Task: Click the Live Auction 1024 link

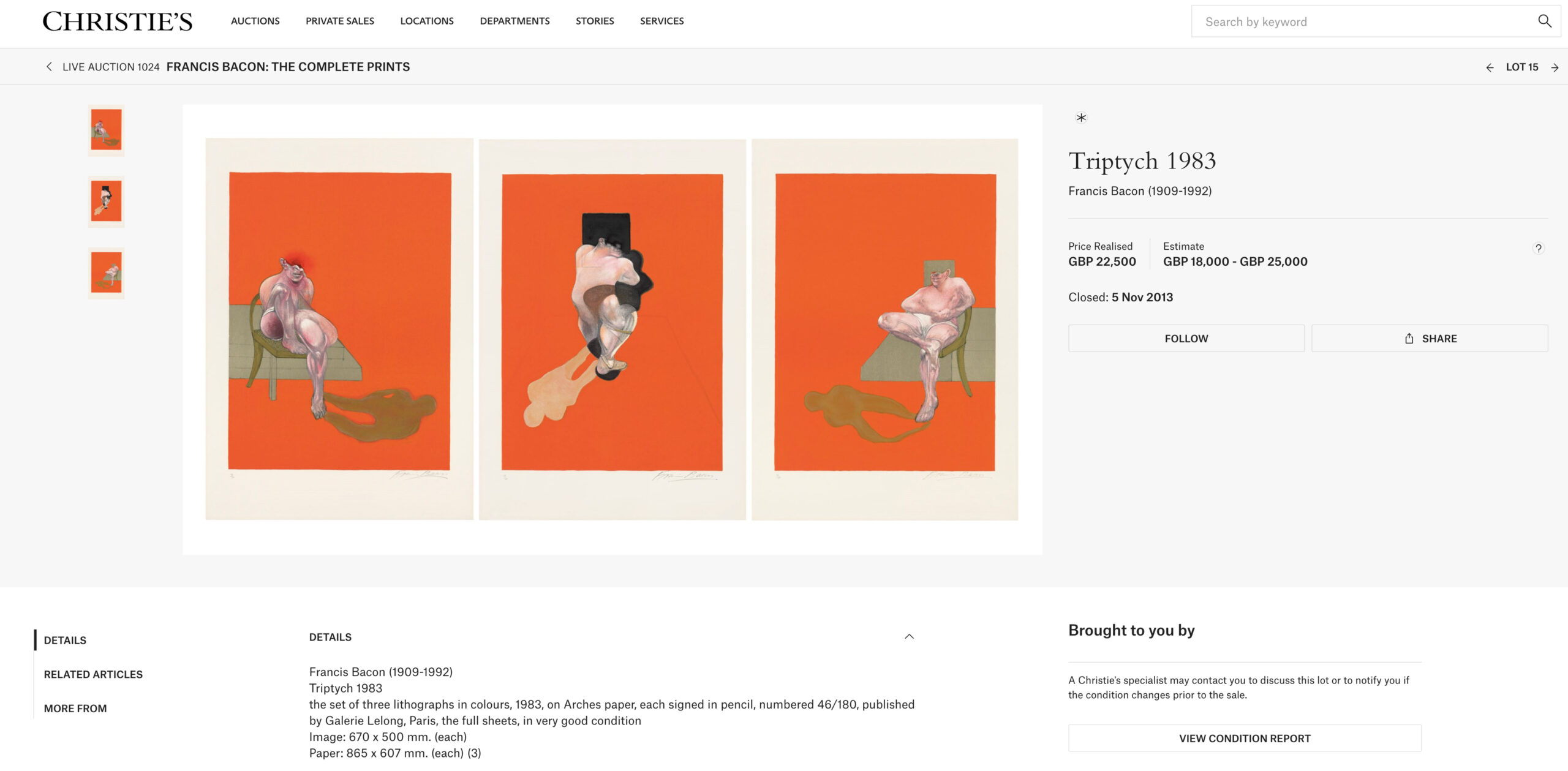Action: coord(111,67)
